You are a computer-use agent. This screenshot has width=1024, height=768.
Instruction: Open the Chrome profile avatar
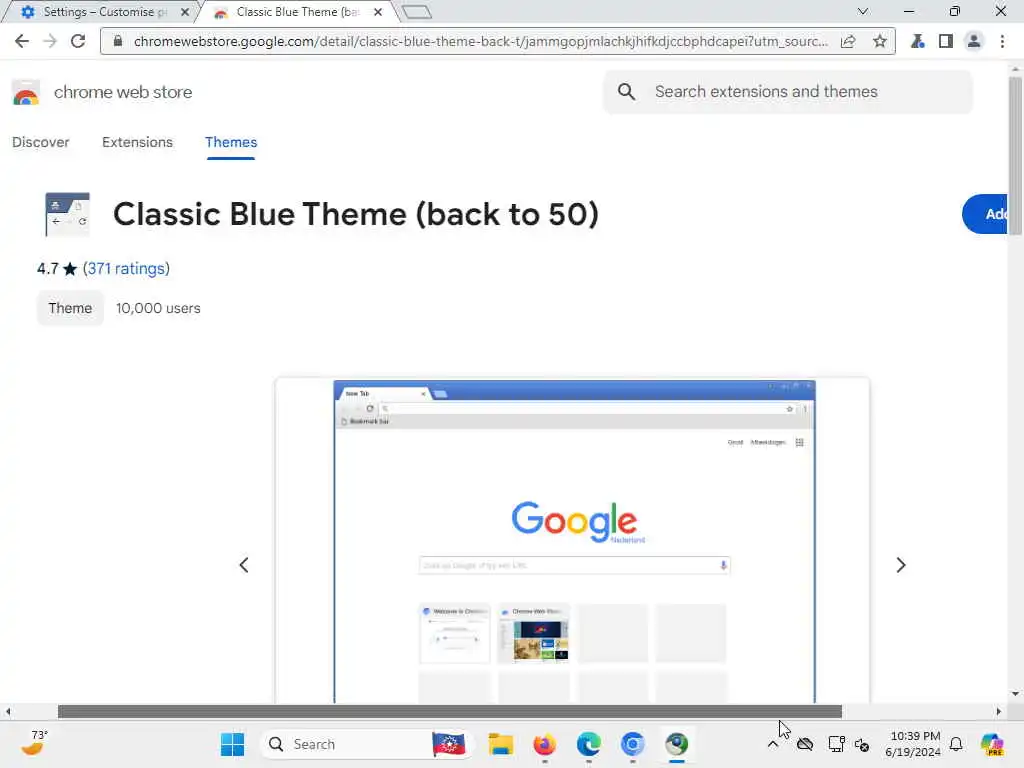coord(974,41)
